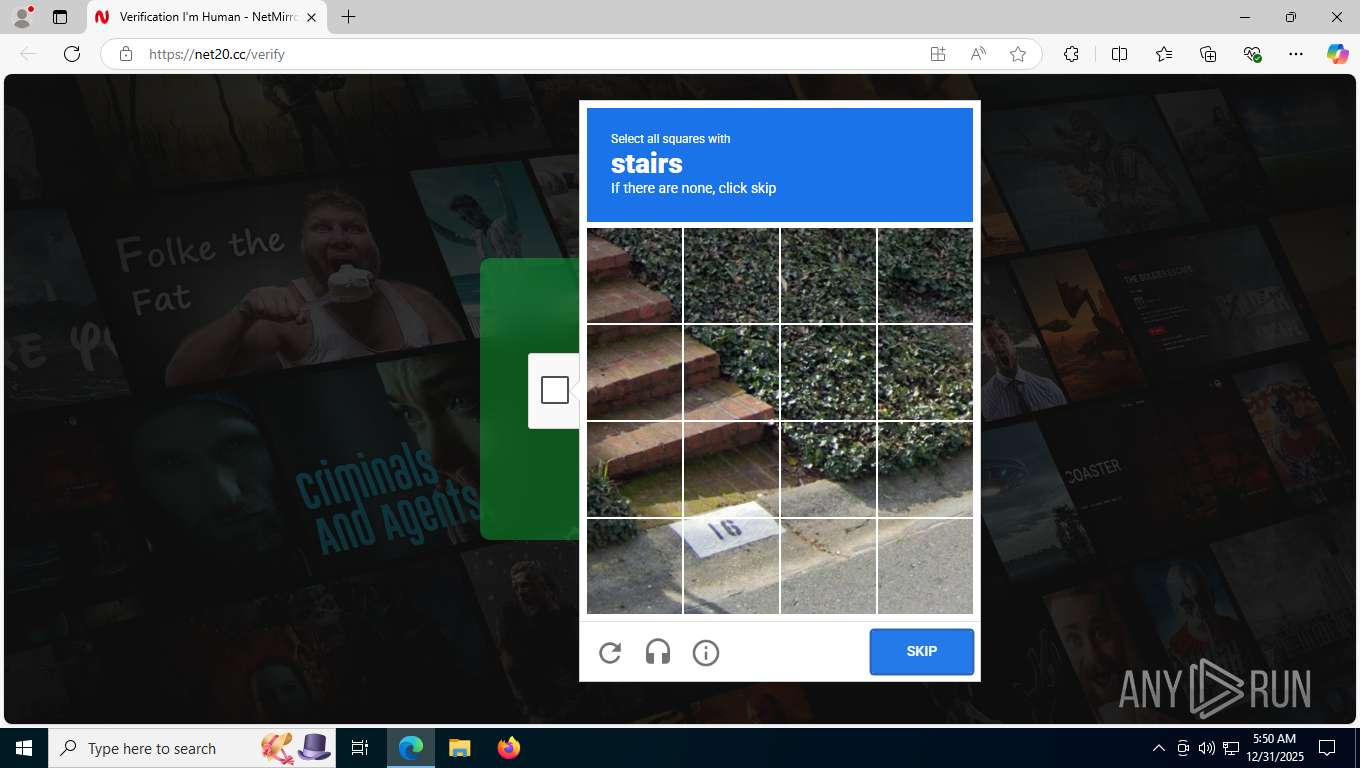Open Task View on the taskbar

point(360,748)
